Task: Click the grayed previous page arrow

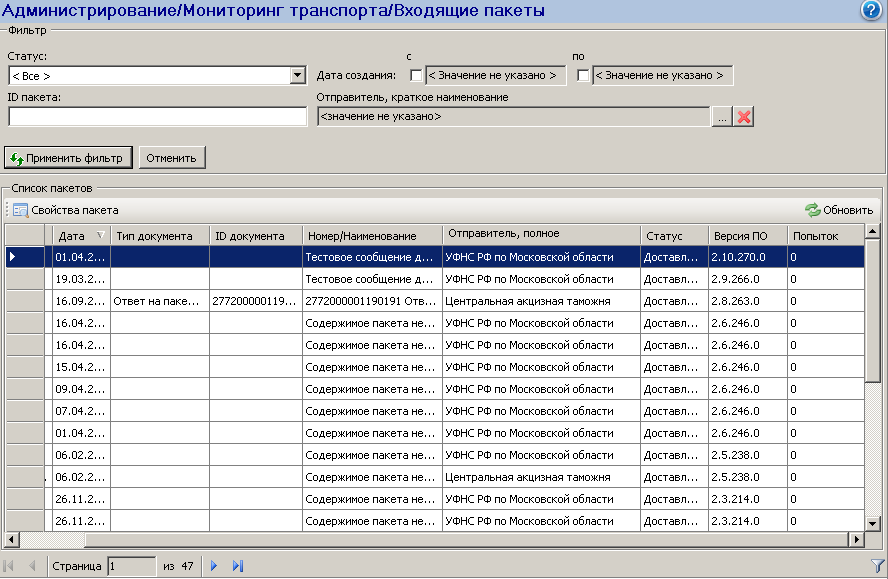Action: 32,565
